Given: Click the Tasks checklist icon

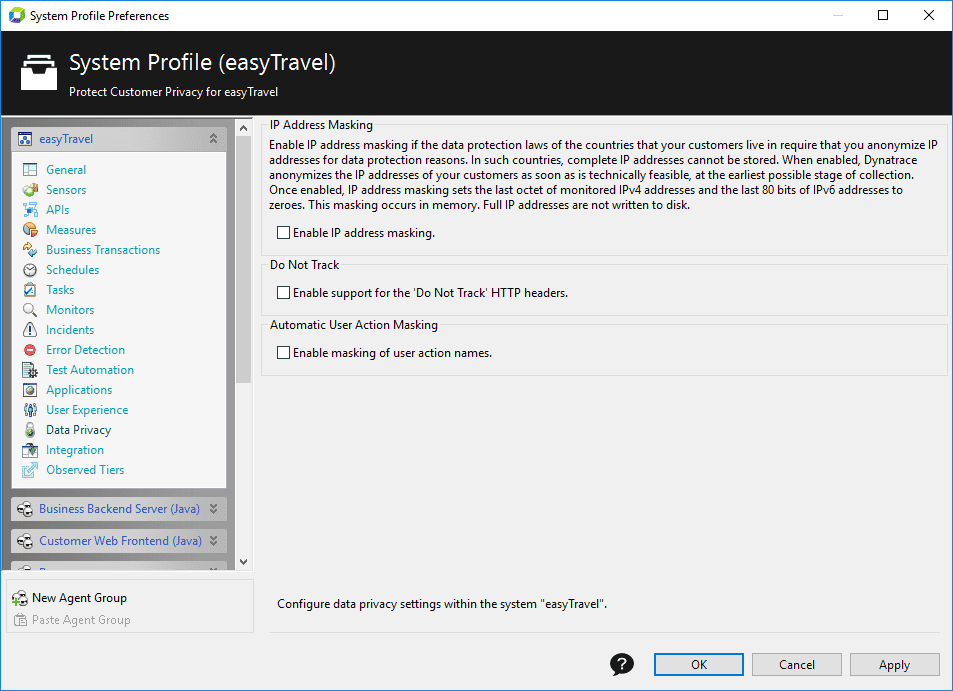Looking at the screenshot, I should (30, 290).
